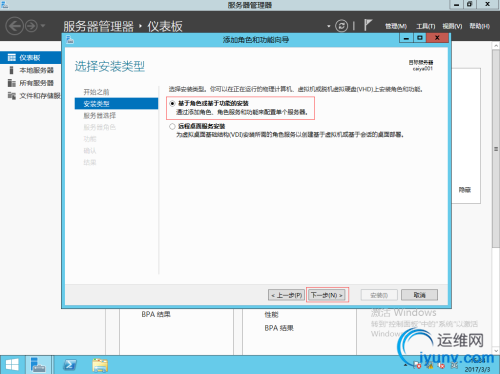Select 本地服务器 in the left sidebar

pyautogui.click(x=31, y=70)
